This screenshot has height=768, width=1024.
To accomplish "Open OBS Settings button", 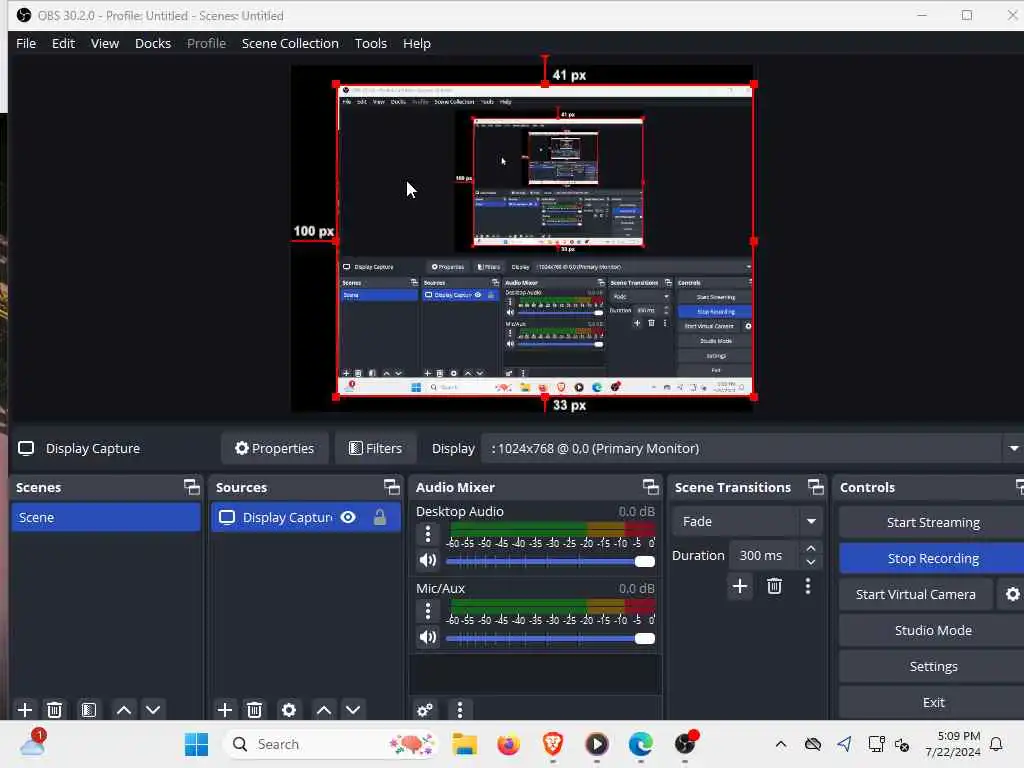I will point(933,666).
